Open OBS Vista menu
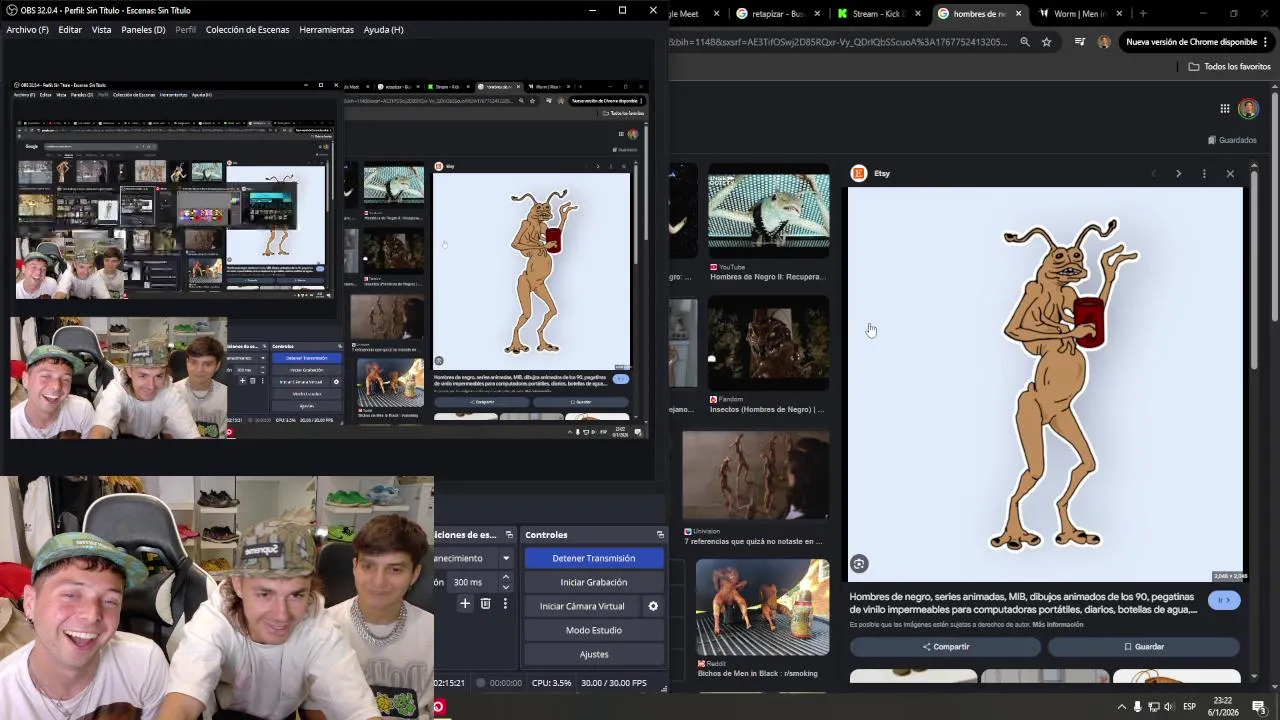This screenshot has width=1280, height=720. pos(101,30)
